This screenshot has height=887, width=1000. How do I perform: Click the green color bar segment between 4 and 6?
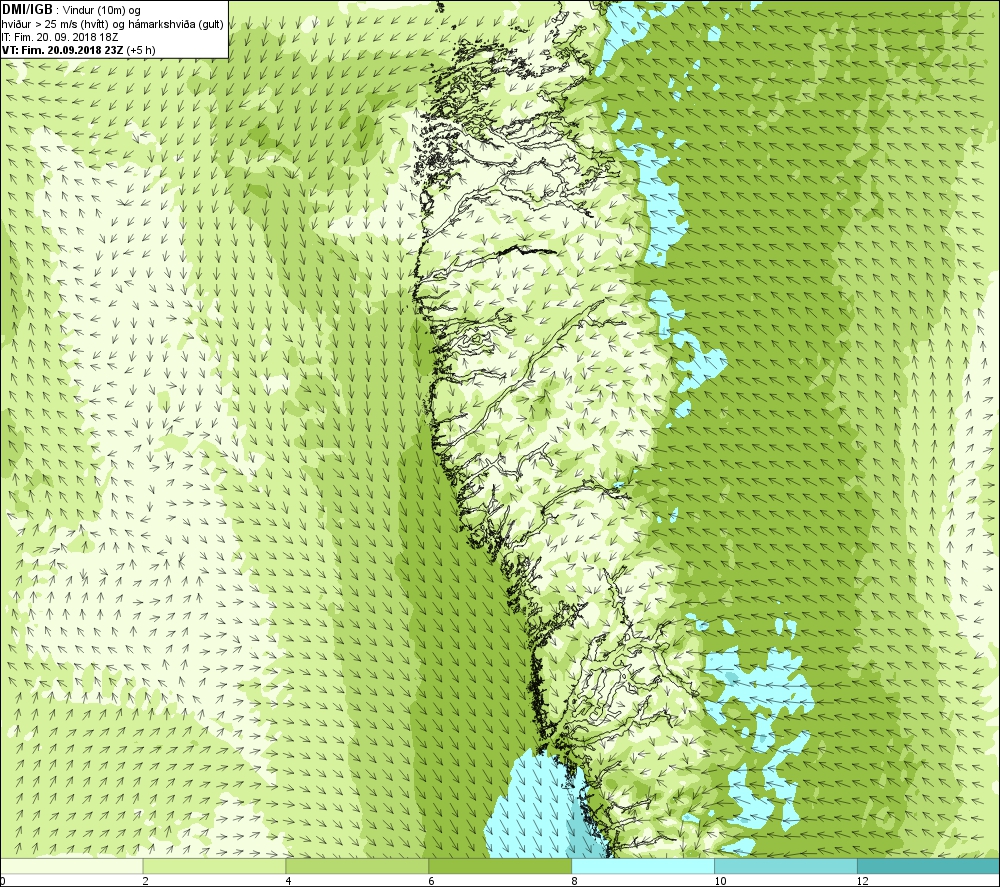tap(357, 866)
